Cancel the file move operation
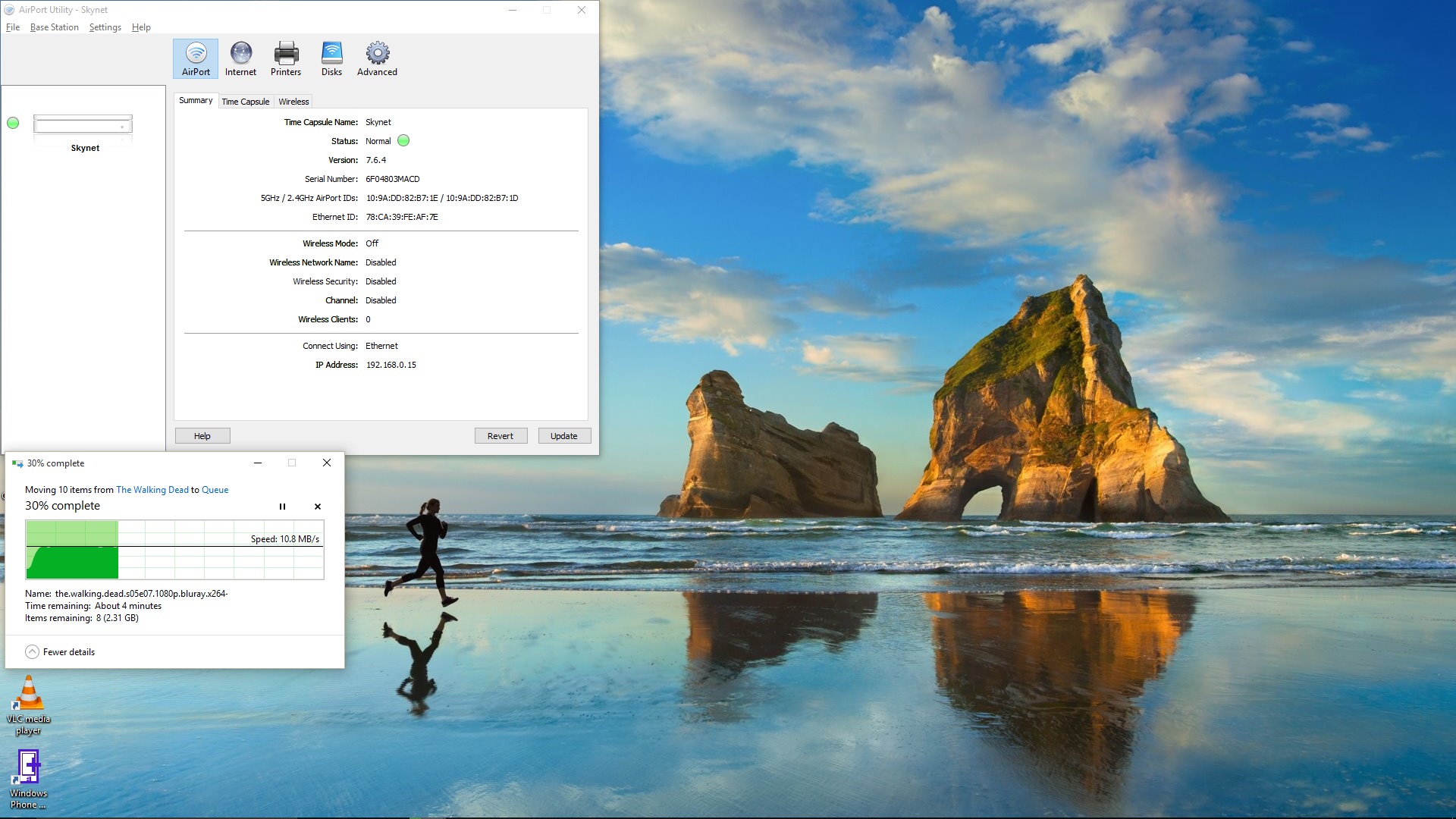Image resolution: width=1456 pixels, height=819 pixels. (x=318, y=507)
